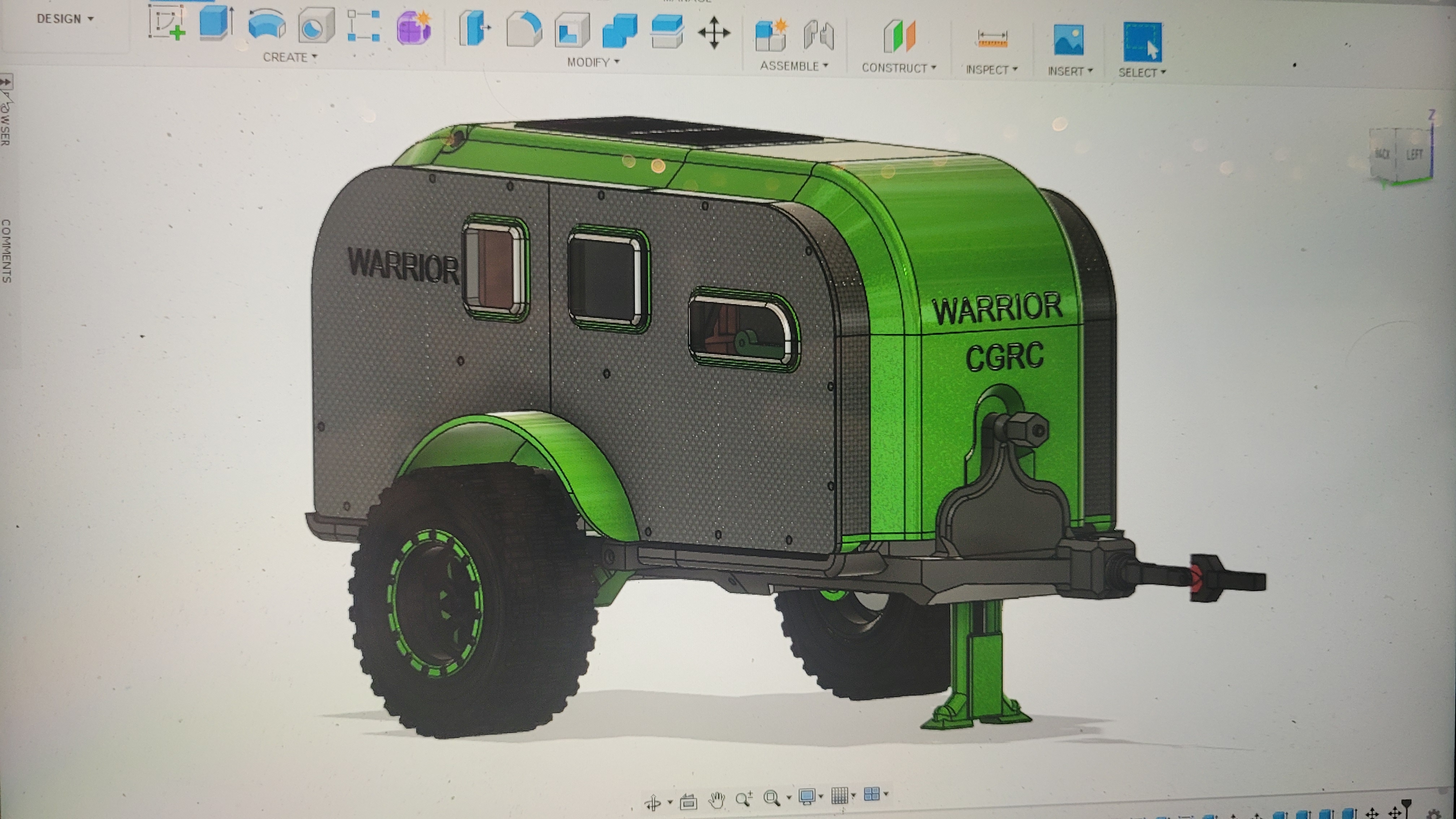
Task: Open the purple Create Form tool
Action: pos(414,27)
